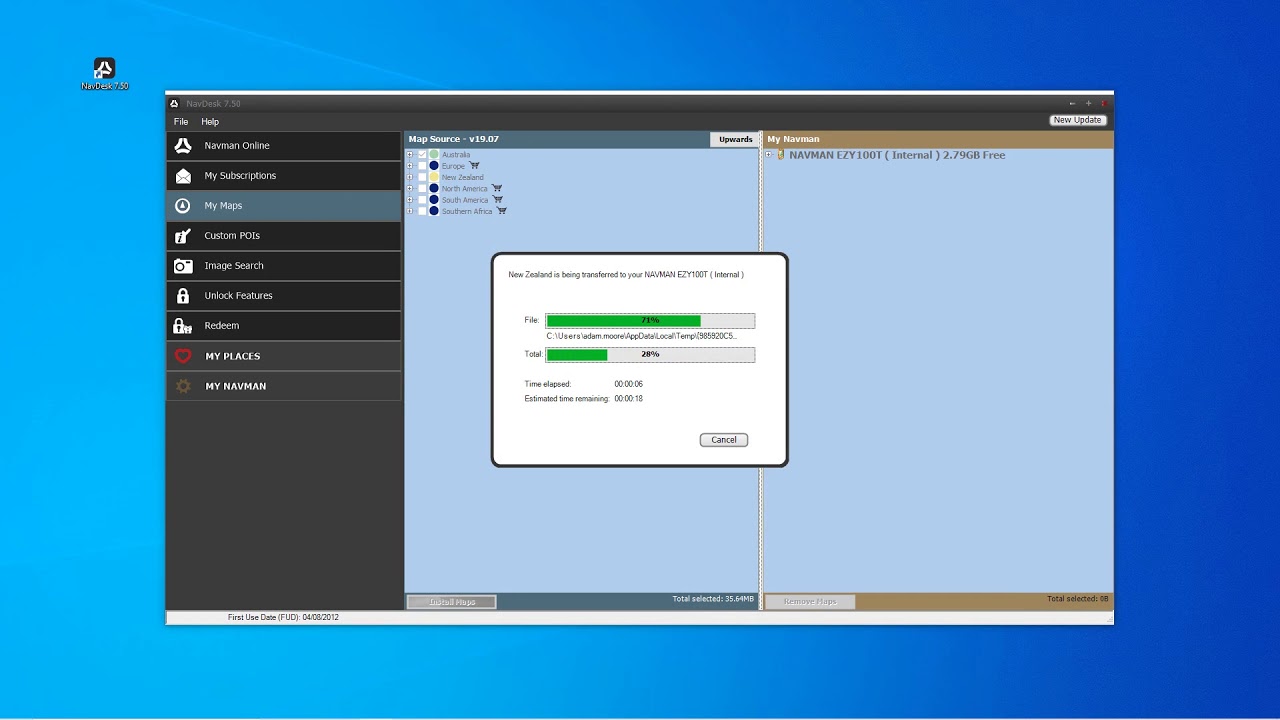
Task: Click the MY PLACES heart icon
Action: coord(183,356)
